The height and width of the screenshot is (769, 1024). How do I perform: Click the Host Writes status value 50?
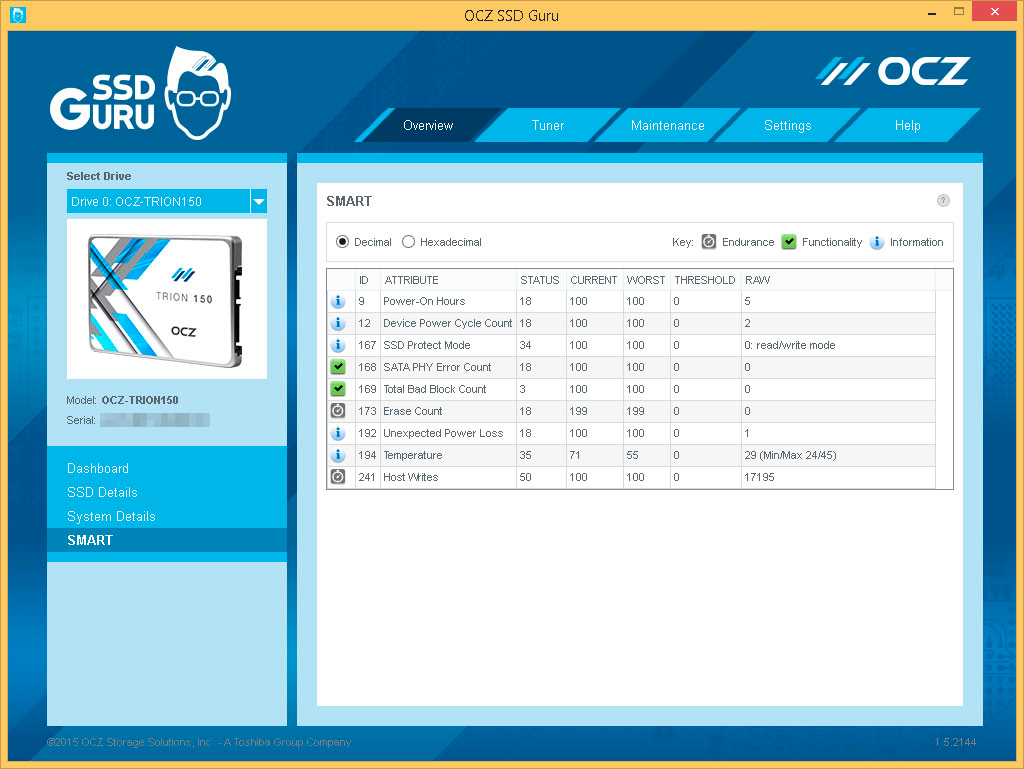pyautogui.click(x=525, y=477)
